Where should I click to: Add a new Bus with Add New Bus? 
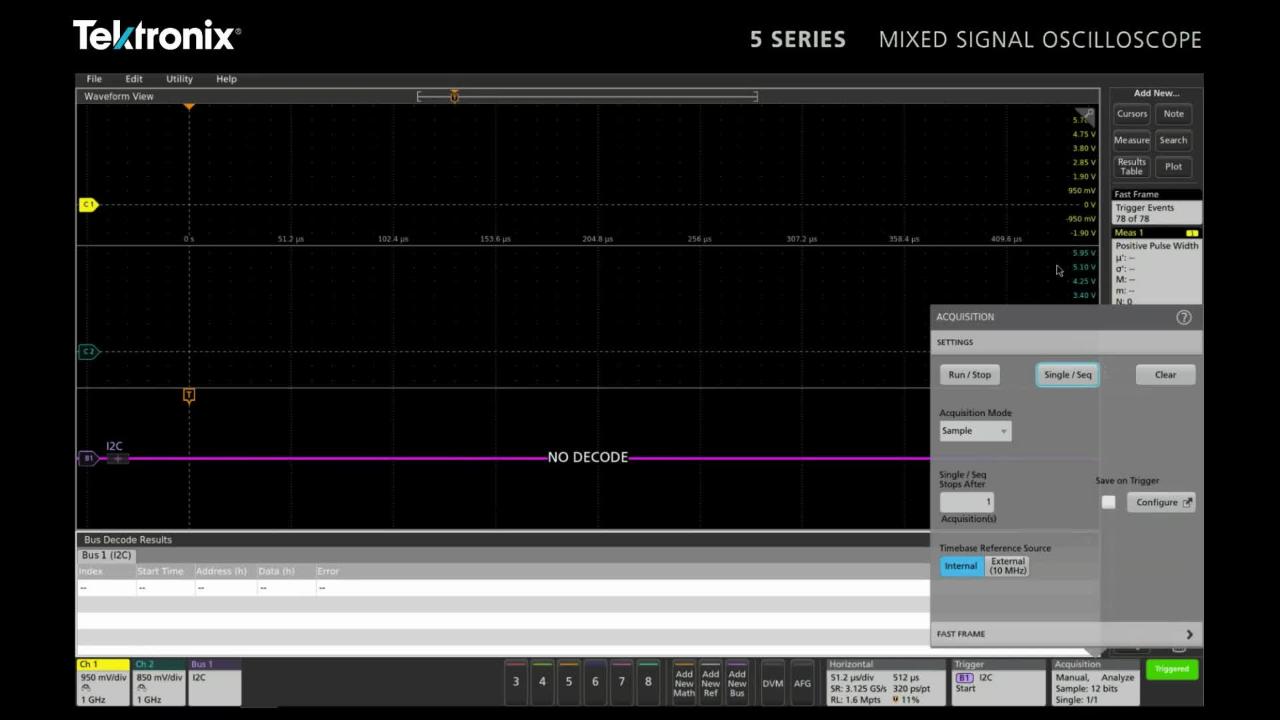[737, 681]
